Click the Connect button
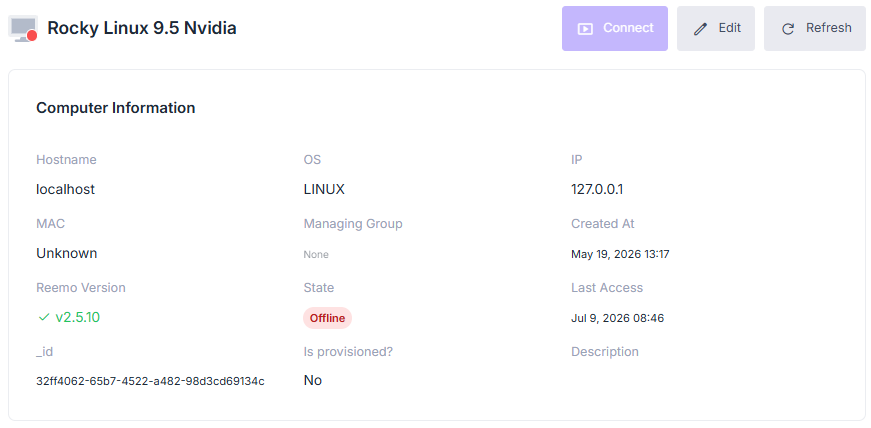This screenshot has width=871, height=428. 614,28
